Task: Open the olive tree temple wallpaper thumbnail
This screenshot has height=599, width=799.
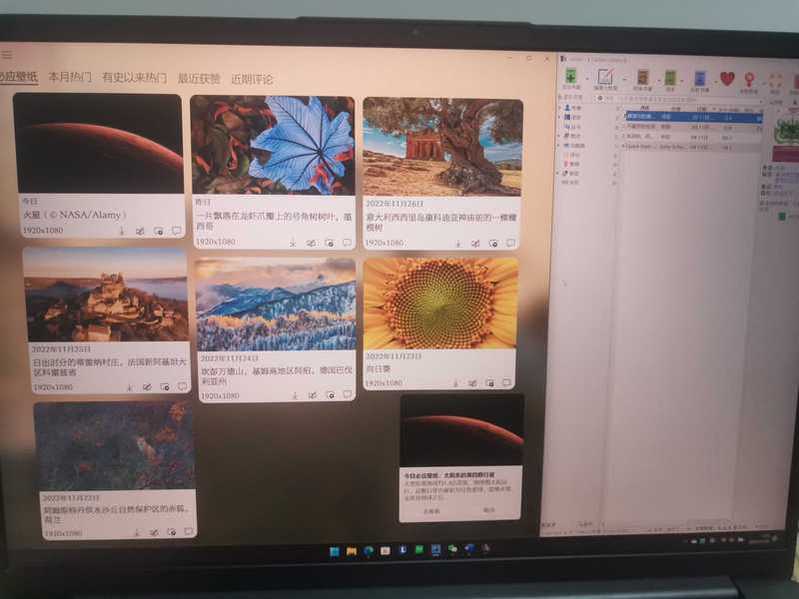Action: [x=442, y=147]
